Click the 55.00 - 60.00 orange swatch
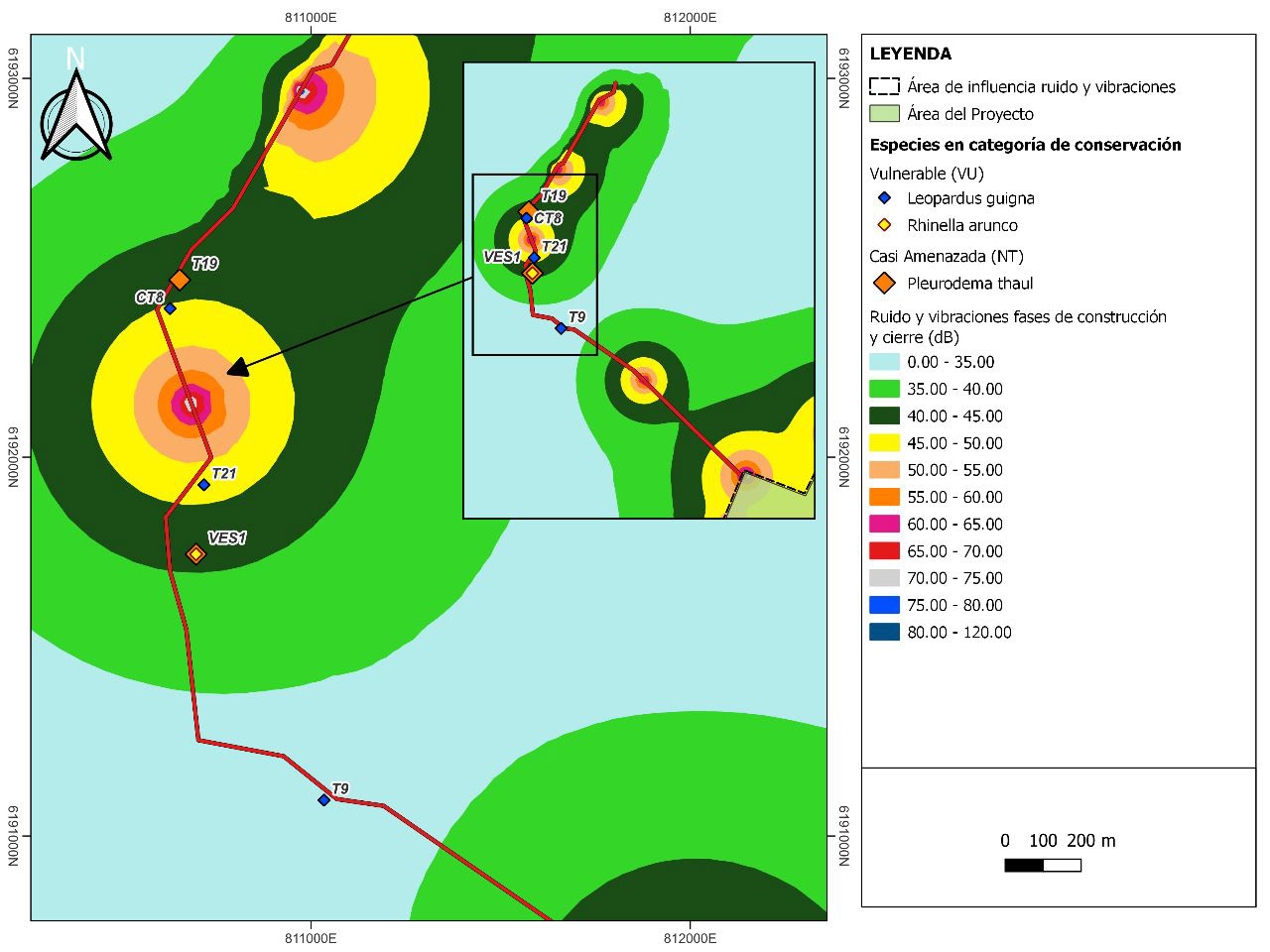 (884, 497)
